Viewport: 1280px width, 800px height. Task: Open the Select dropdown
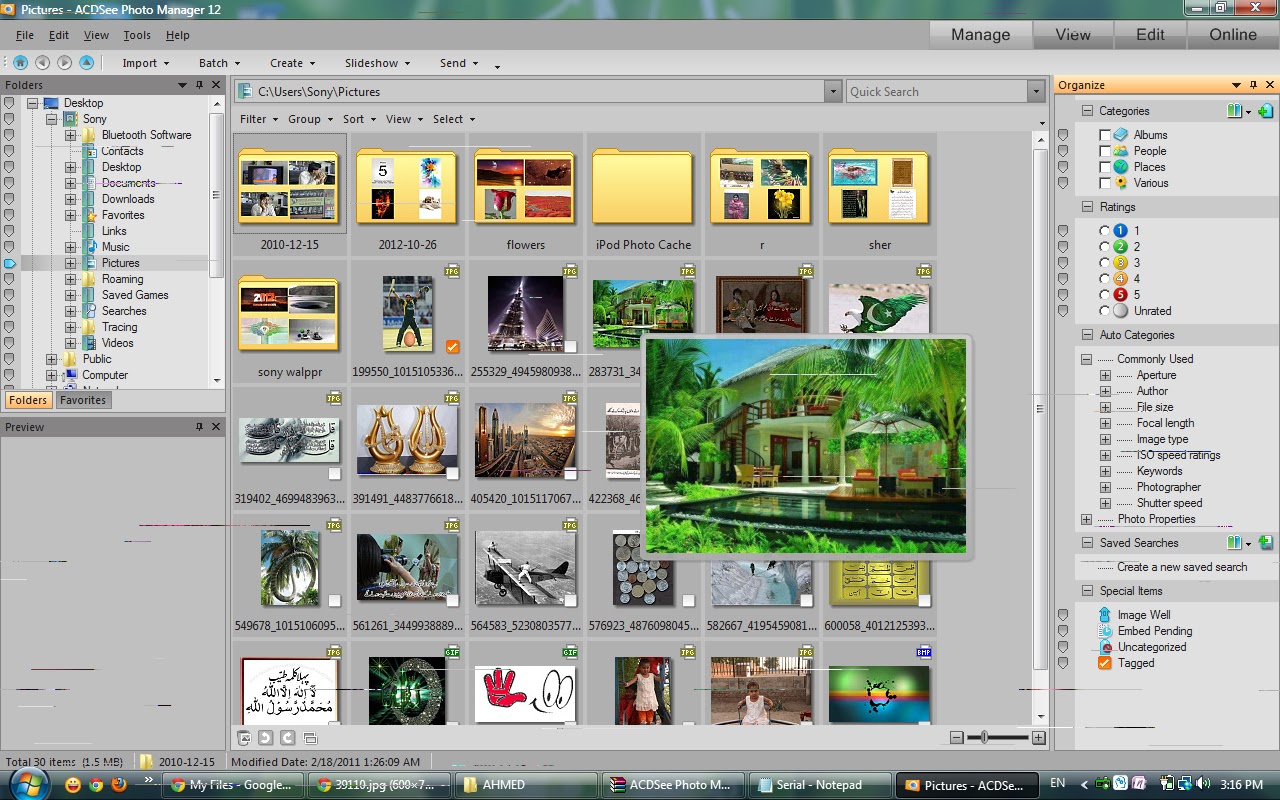coord(452,119)
